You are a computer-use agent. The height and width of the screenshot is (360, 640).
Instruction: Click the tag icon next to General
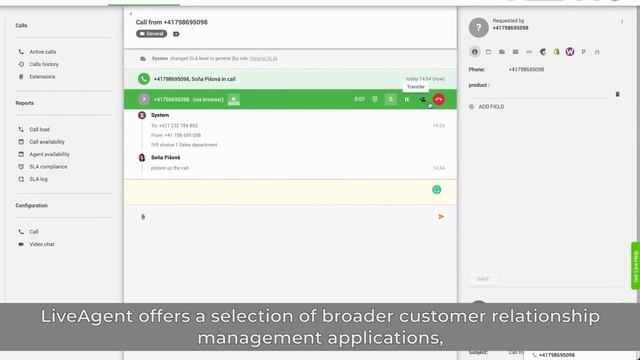tap(176, 34)
